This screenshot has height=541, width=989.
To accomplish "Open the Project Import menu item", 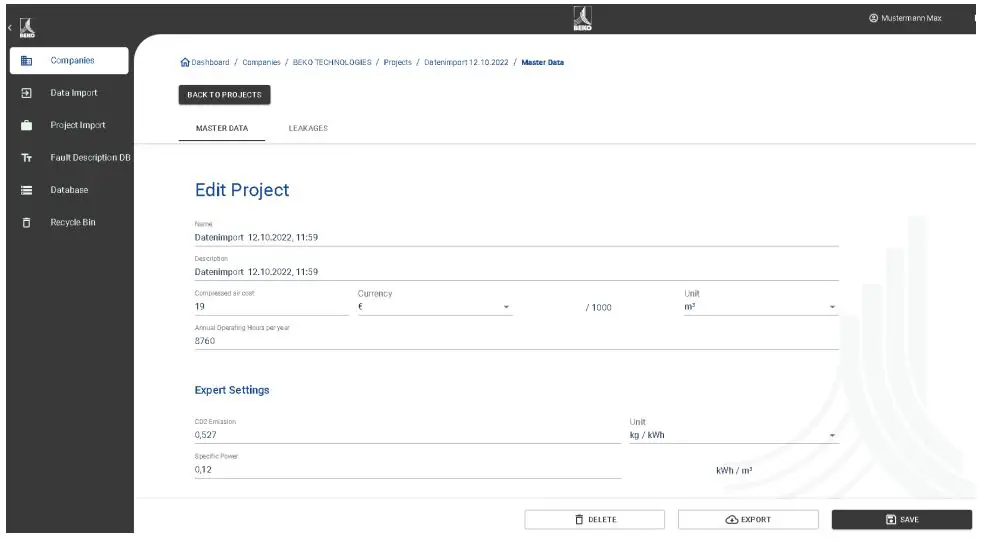I will 69,125.
